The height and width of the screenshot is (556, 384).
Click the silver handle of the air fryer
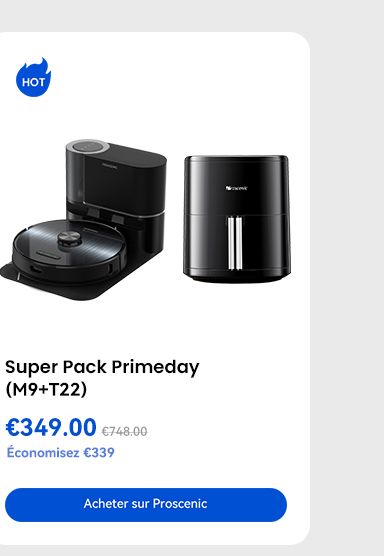(x=235, y=243)
